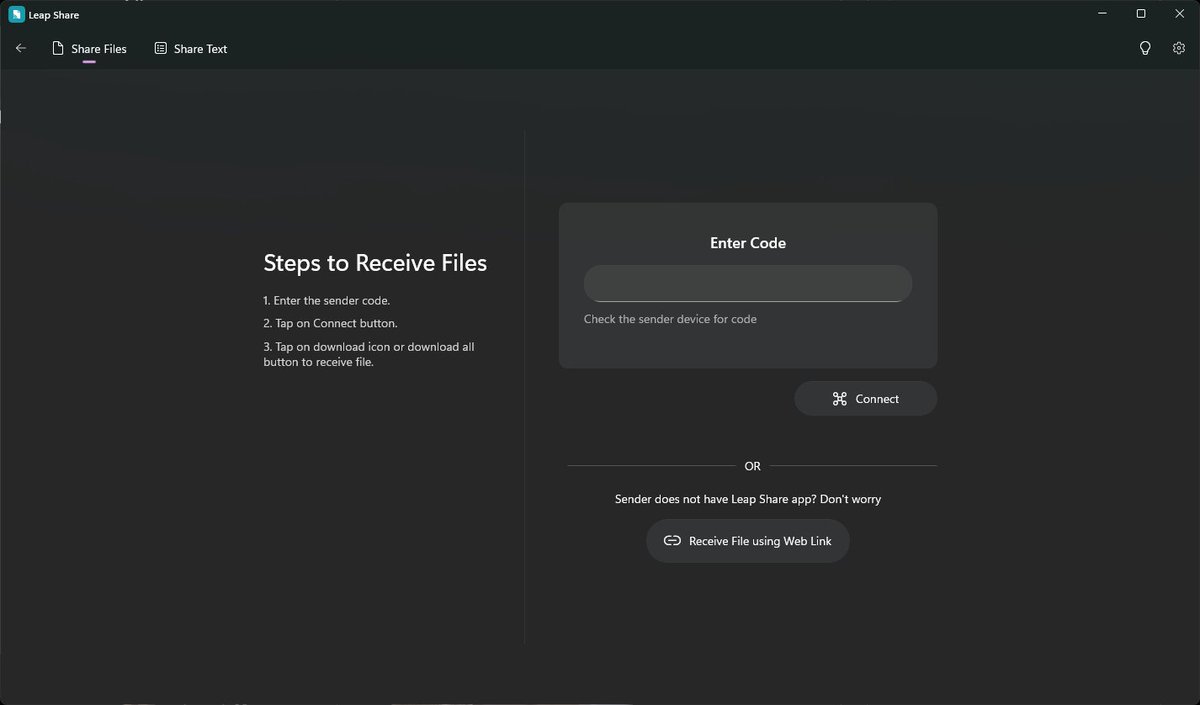Switch to the Share Text tab
1200x705 pixels.
tap(191, 48)
